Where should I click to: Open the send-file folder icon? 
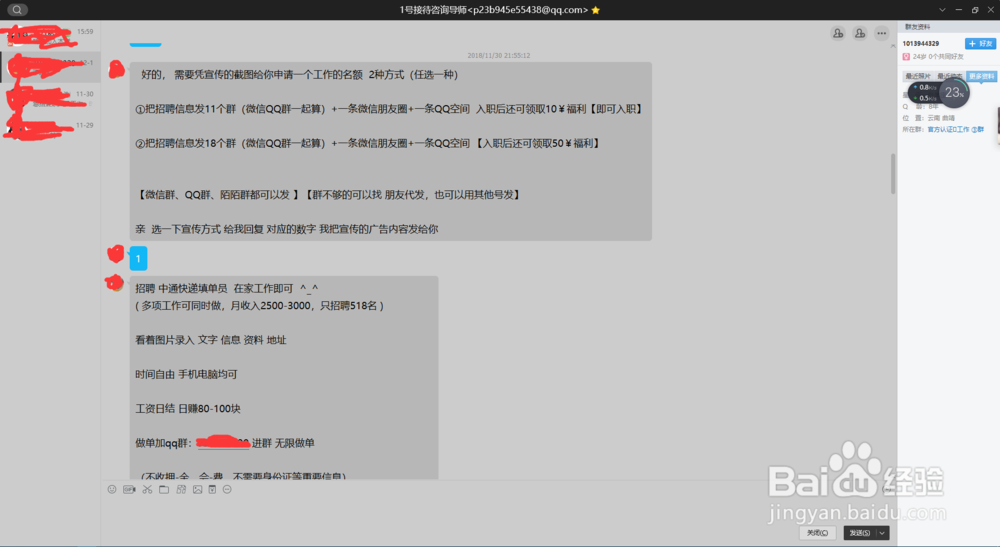[164, 490]
